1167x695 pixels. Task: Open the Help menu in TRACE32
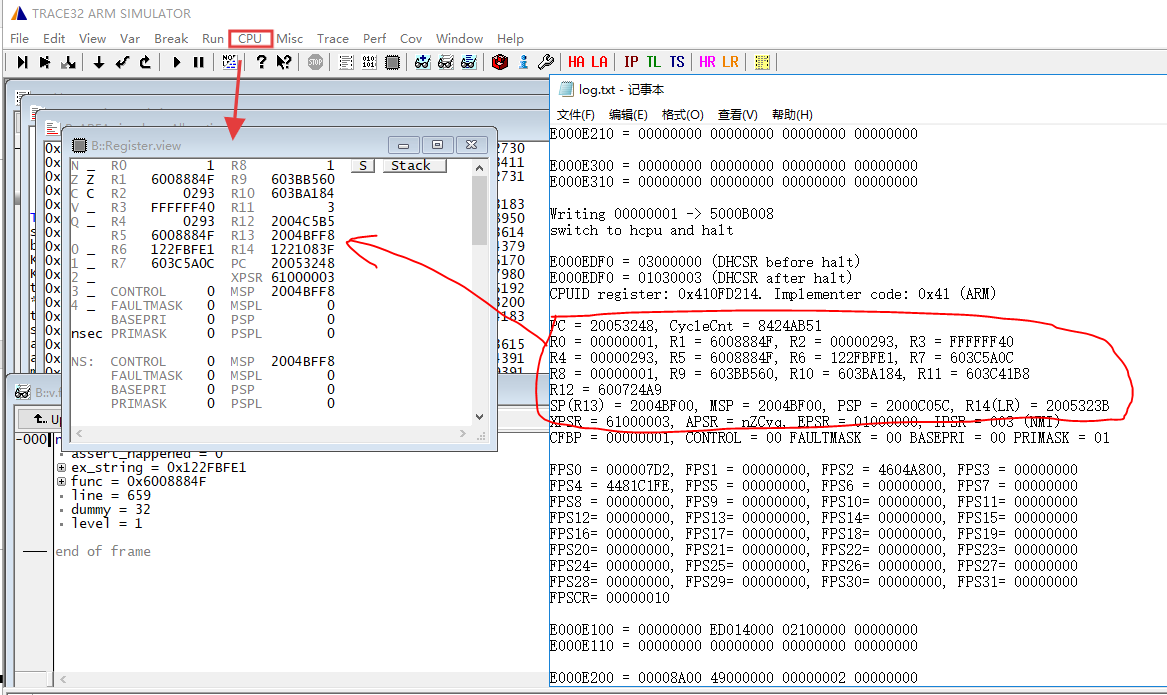click(x=511, y=39)
